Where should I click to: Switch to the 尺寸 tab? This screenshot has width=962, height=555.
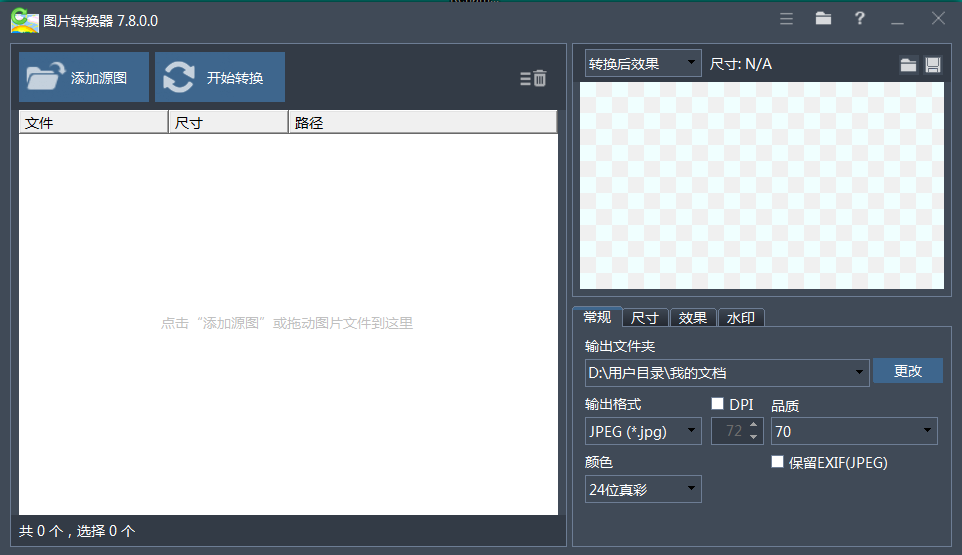[x=645, y=318]
